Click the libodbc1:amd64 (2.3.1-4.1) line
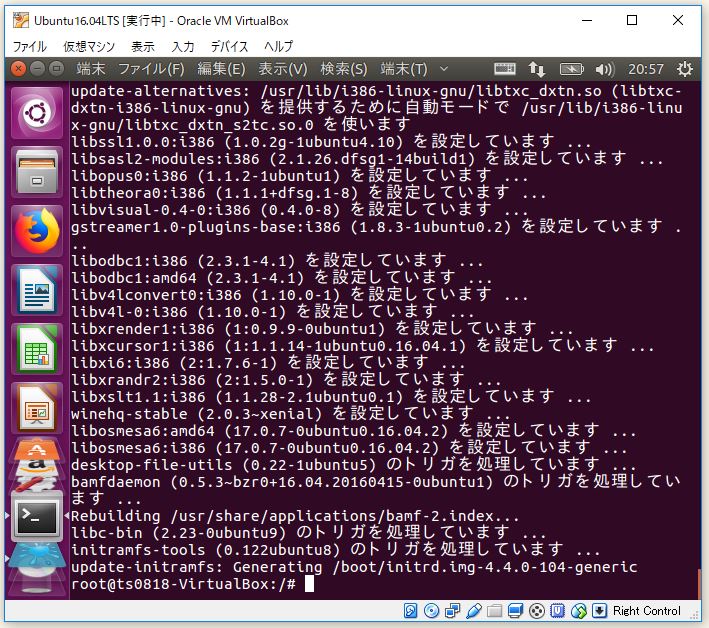This screenshot has width=709, height=628. coord(281,278)
